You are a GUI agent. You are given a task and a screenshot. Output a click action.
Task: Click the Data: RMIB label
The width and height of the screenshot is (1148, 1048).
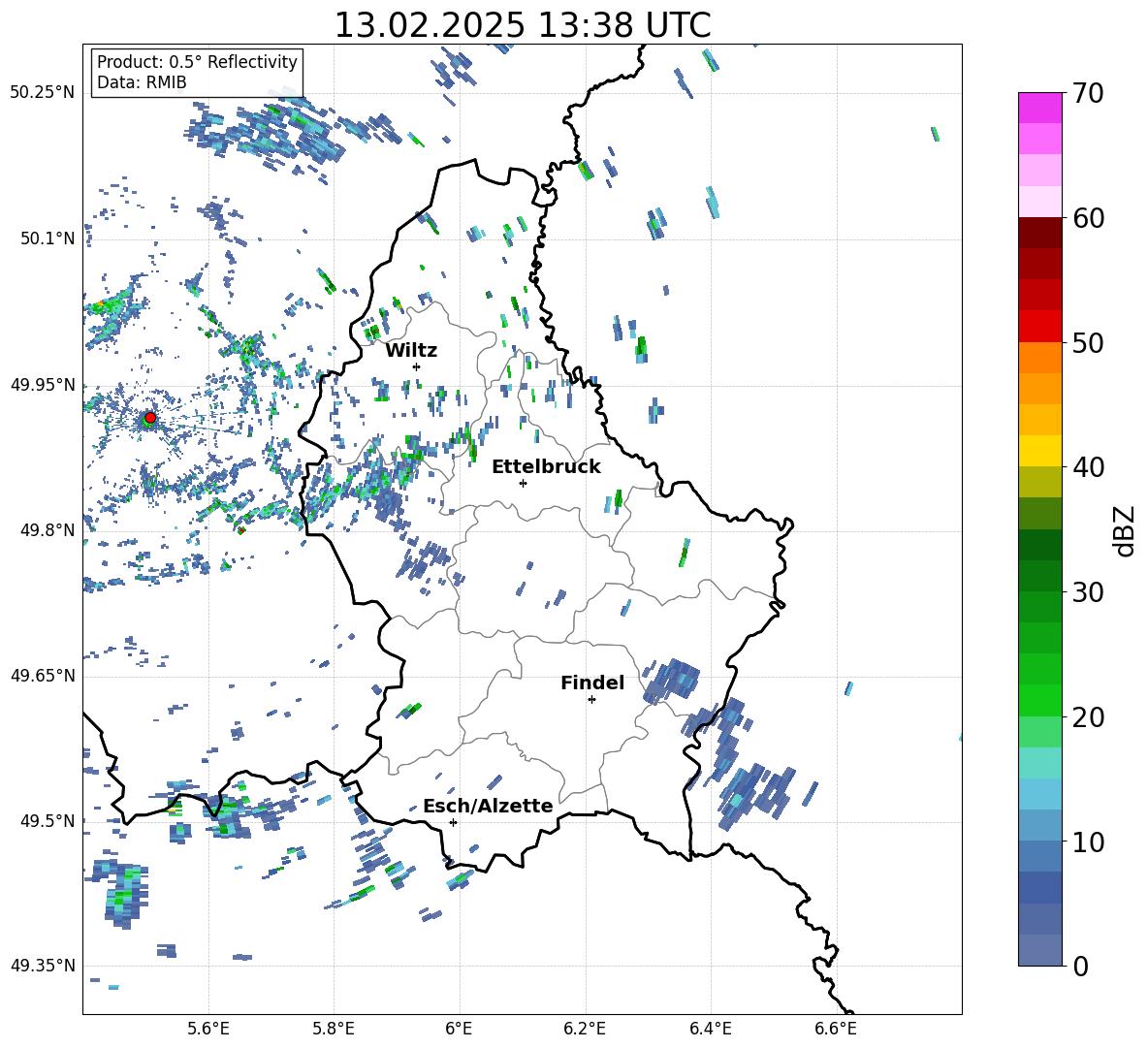[x=142, y=82]
